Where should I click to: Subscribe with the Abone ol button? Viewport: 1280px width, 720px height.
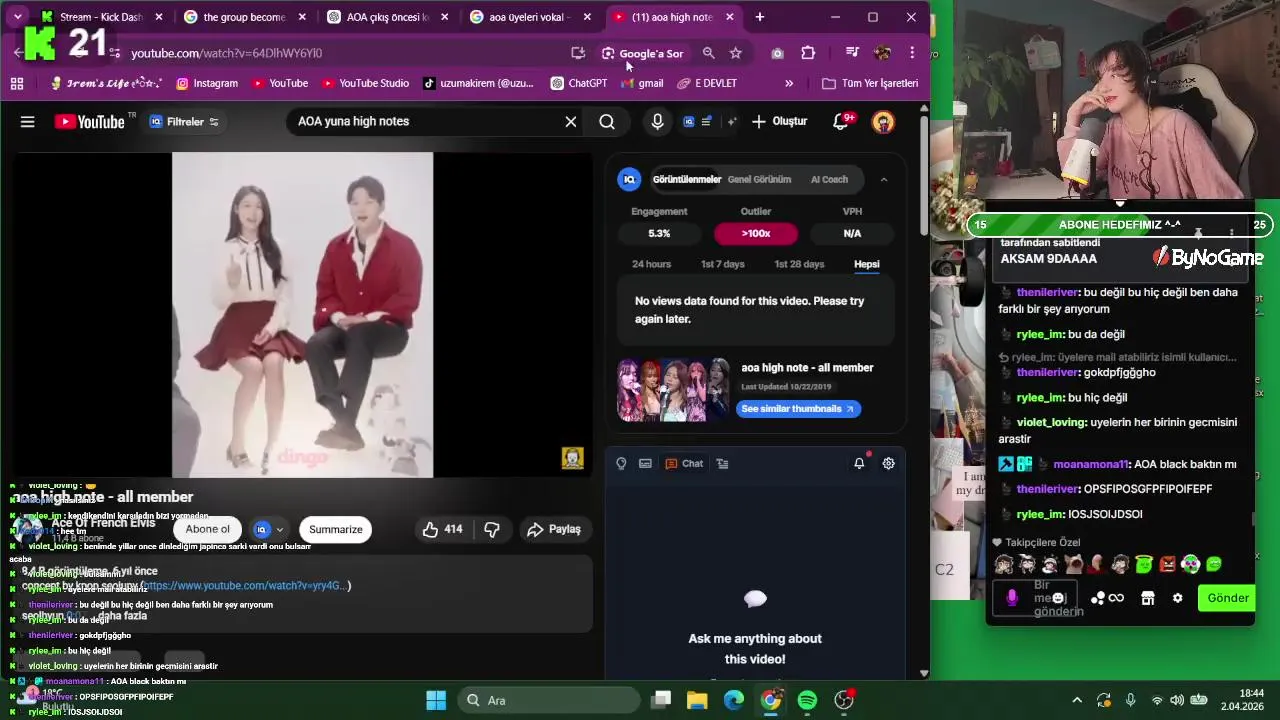pos(208,529)
